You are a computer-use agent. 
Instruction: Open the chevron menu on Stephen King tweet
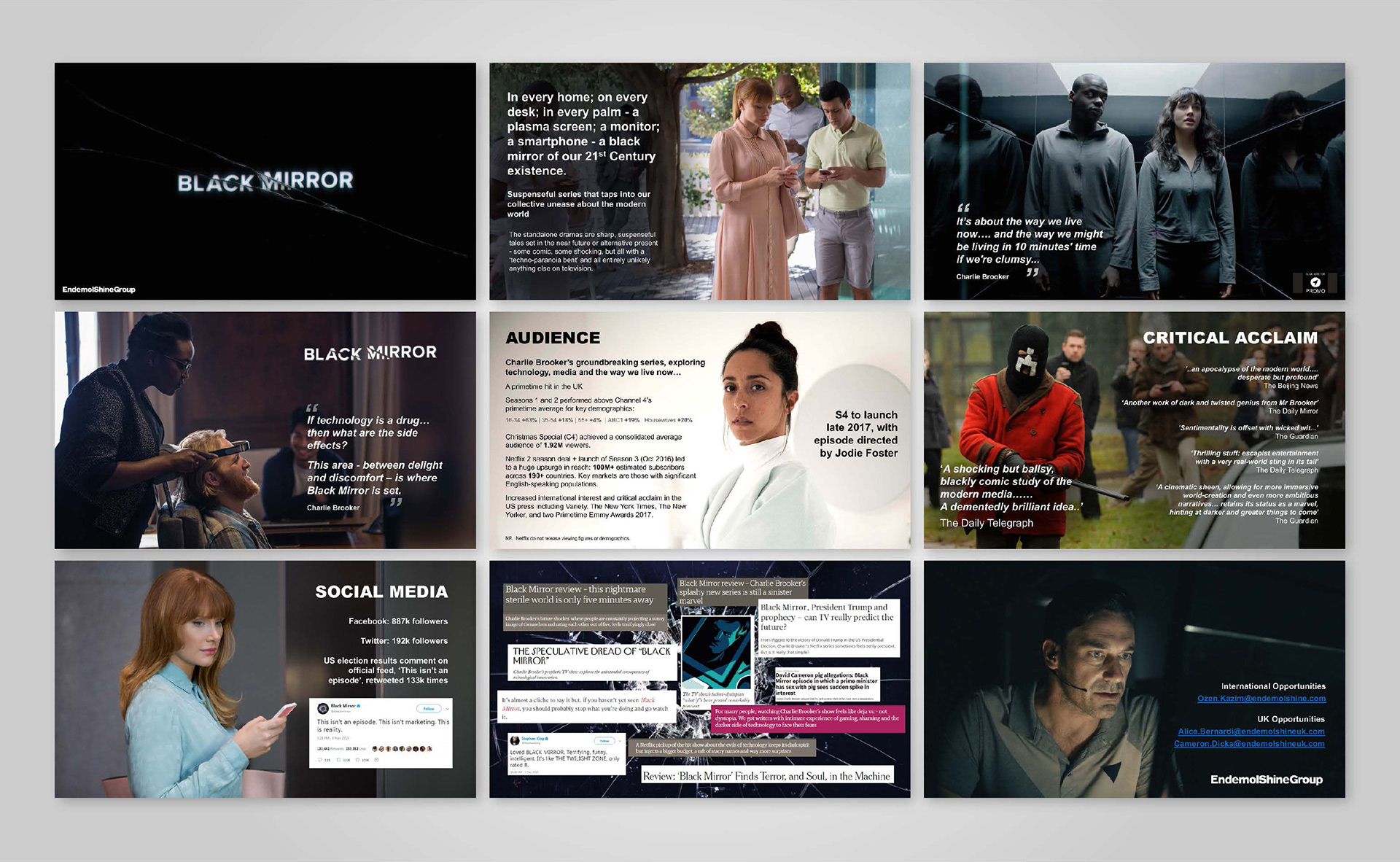pos(620,741)
